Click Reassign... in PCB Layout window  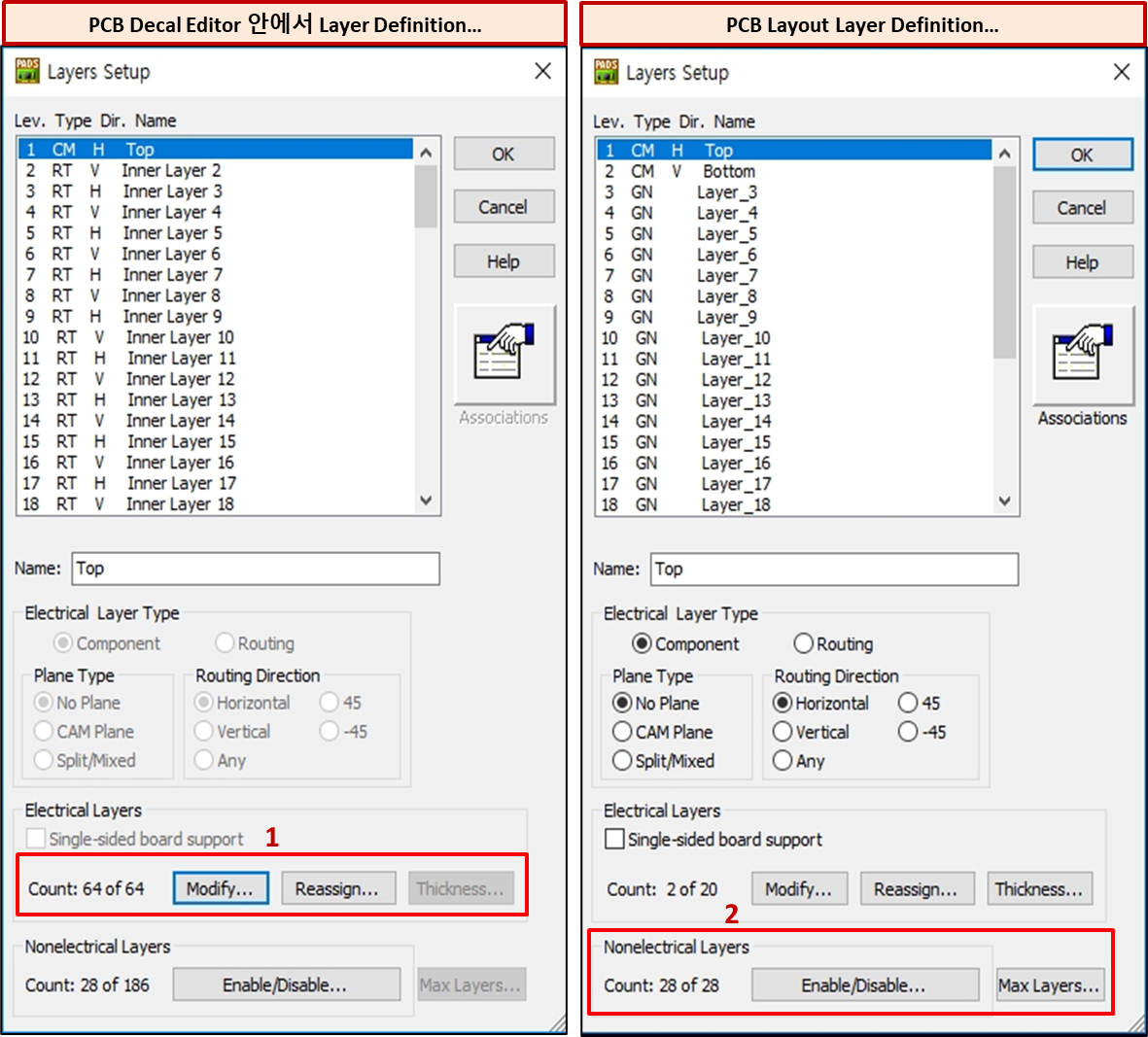(x=918, y=888)
